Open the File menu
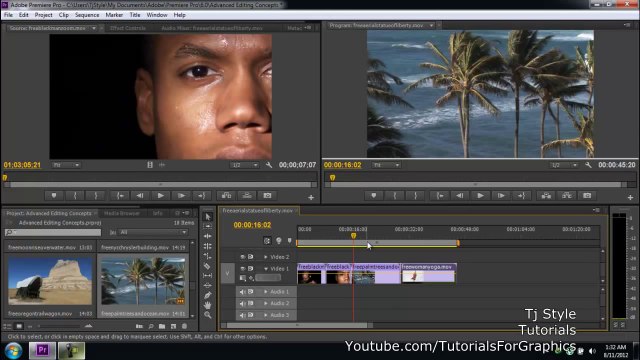This screenshot has height=360, width=640. (x=9, y=15)
